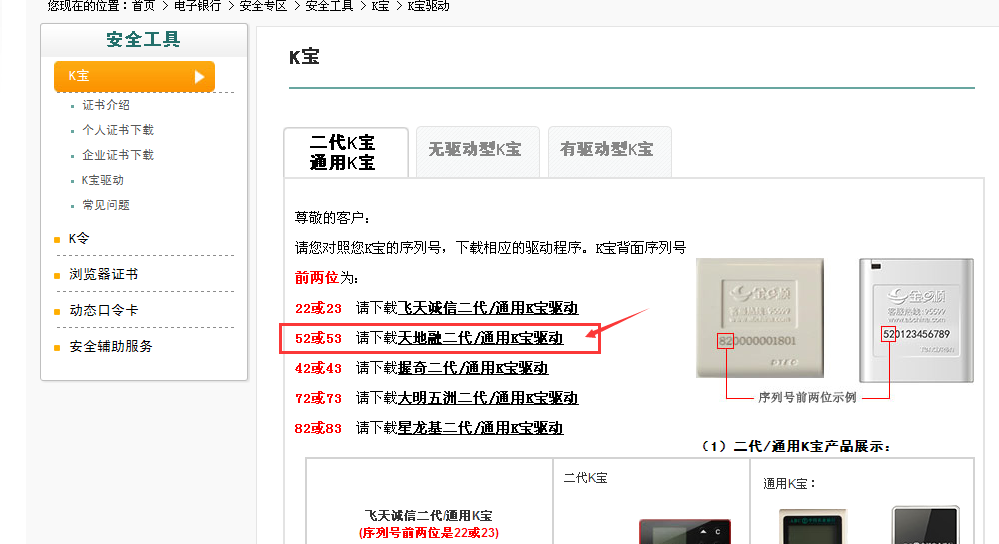Switch to the 无驱动型K宝 tab

(478, 152)
